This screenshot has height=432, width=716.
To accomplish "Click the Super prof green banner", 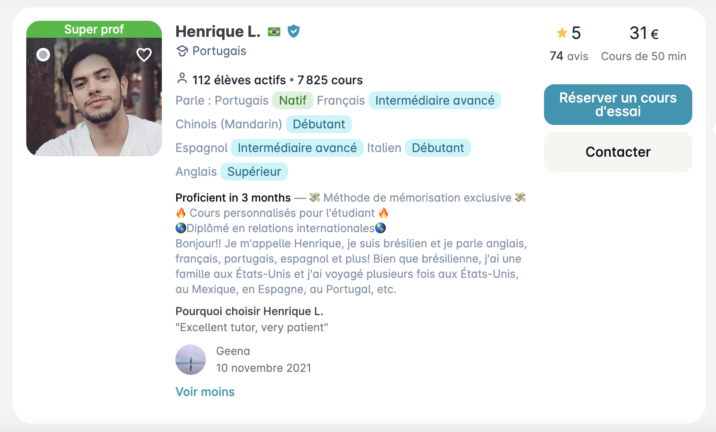I will tap(94, 29).
